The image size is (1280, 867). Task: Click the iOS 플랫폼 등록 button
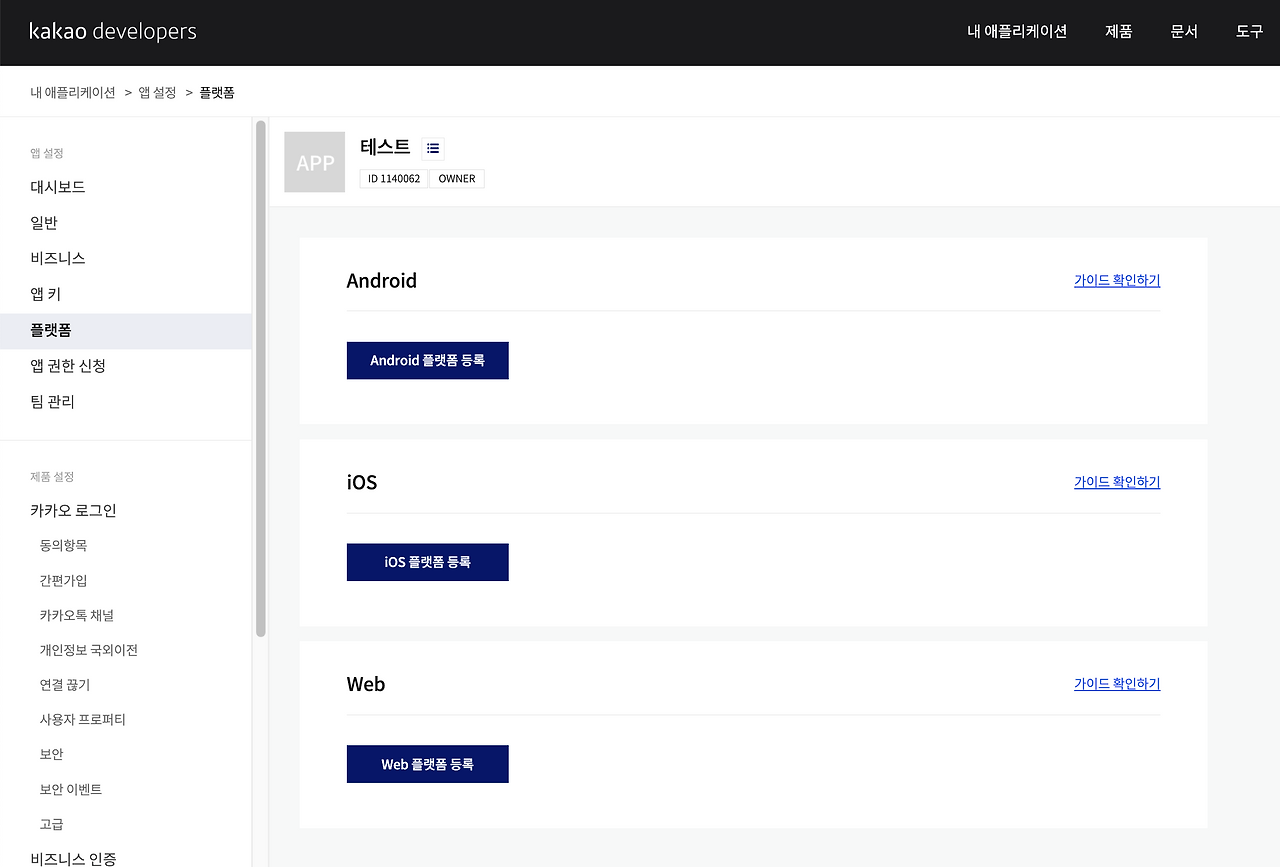(427, 562)
